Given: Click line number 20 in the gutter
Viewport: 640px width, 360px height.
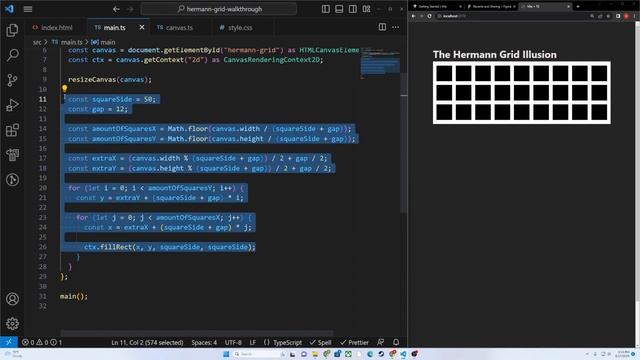Looking at the screenshot, I should tap(43, 188).
